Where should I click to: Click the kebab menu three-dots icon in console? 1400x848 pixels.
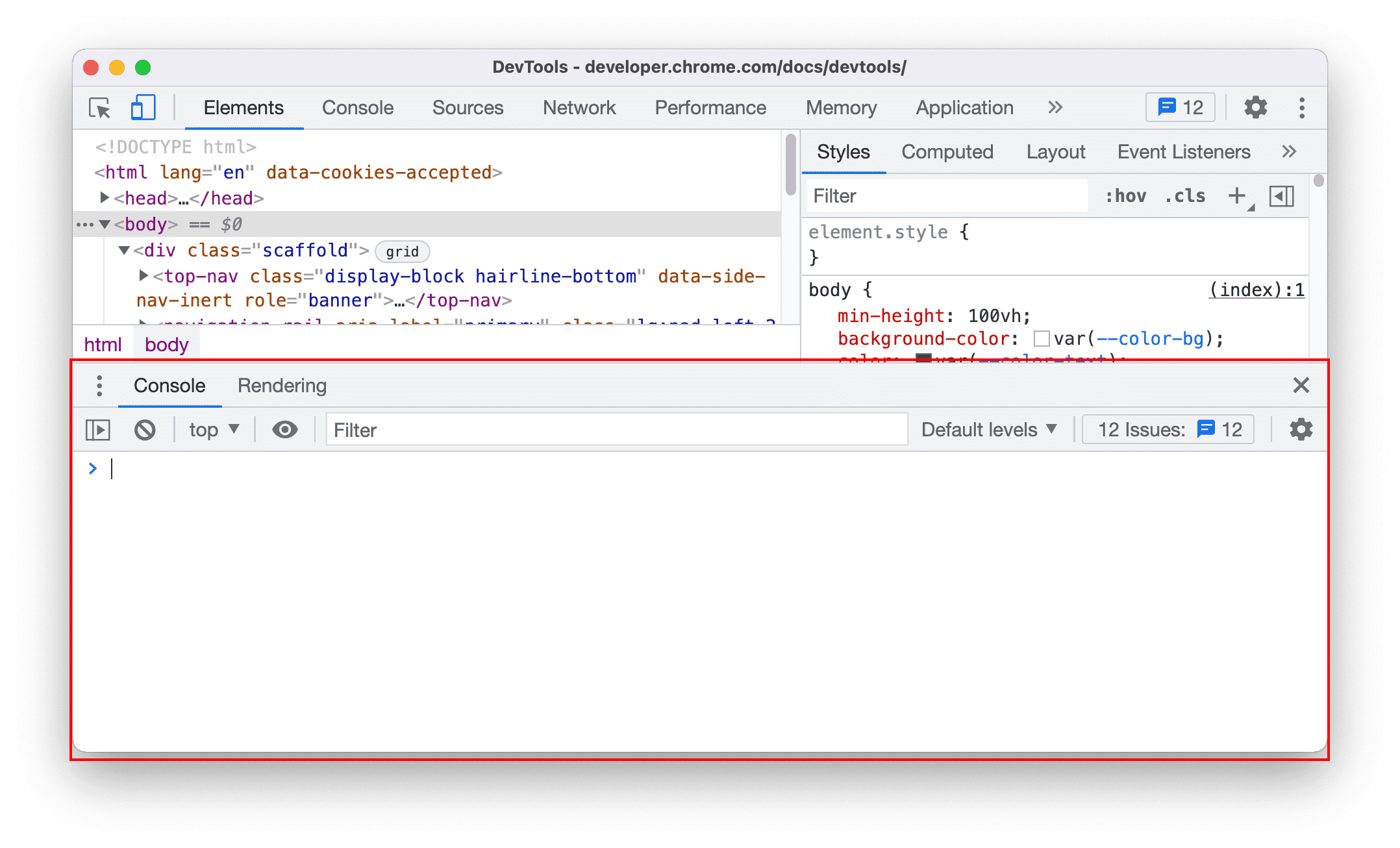coord(99,385)
